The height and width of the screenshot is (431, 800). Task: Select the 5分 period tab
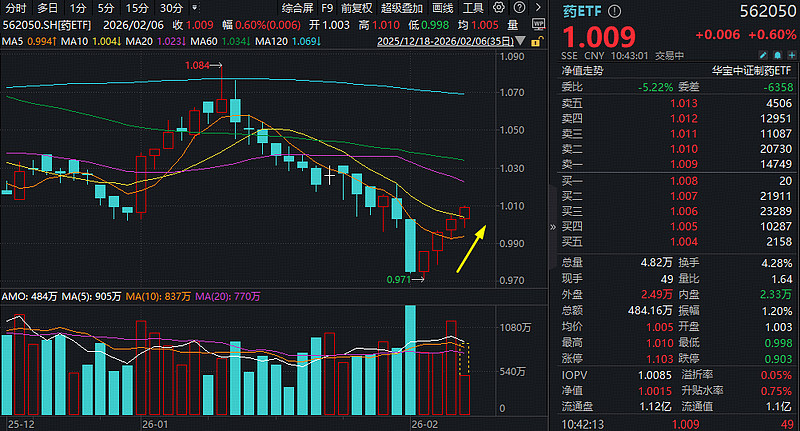[106, 8]
